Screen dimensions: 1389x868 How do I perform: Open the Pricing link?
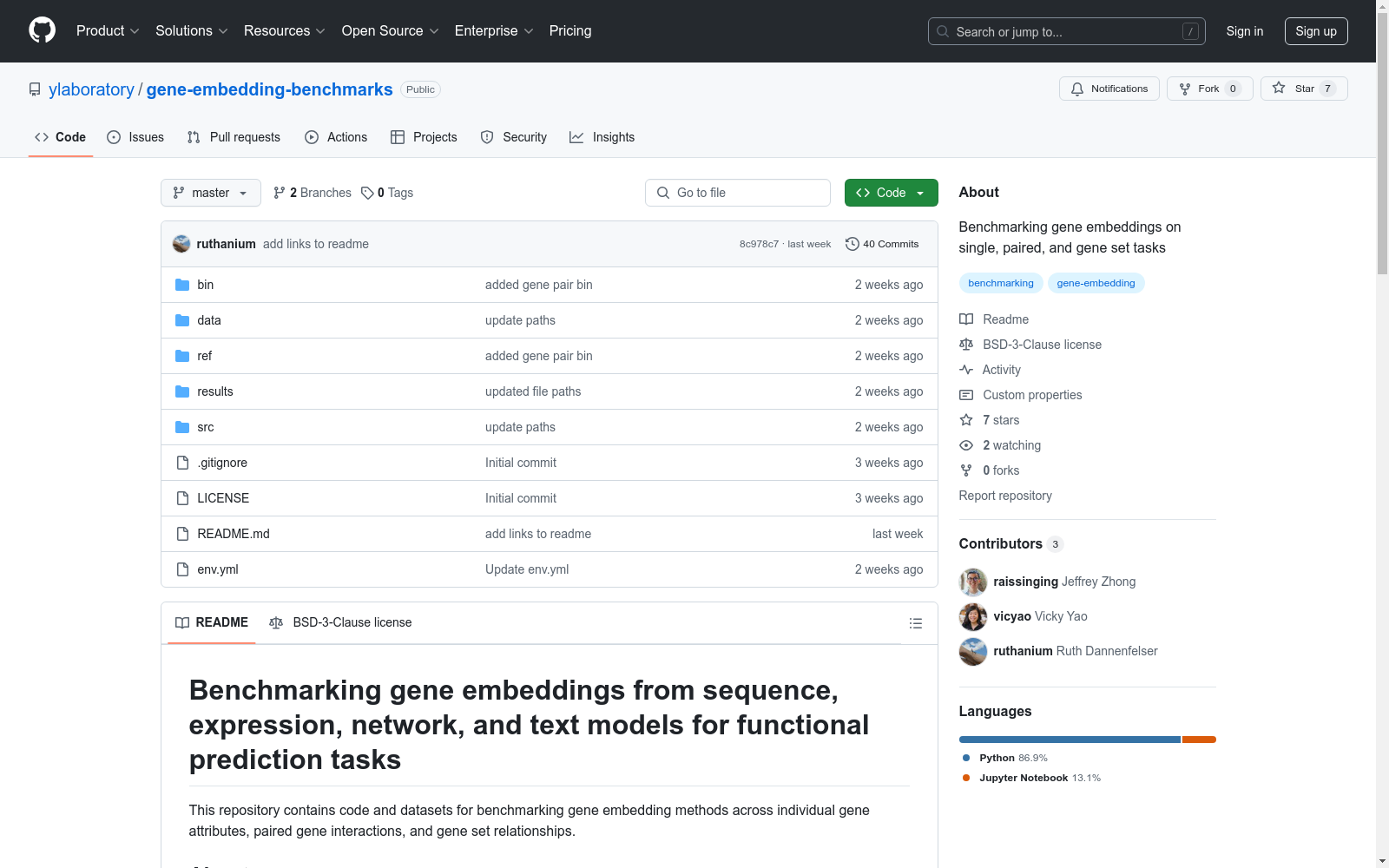point(570,30)
